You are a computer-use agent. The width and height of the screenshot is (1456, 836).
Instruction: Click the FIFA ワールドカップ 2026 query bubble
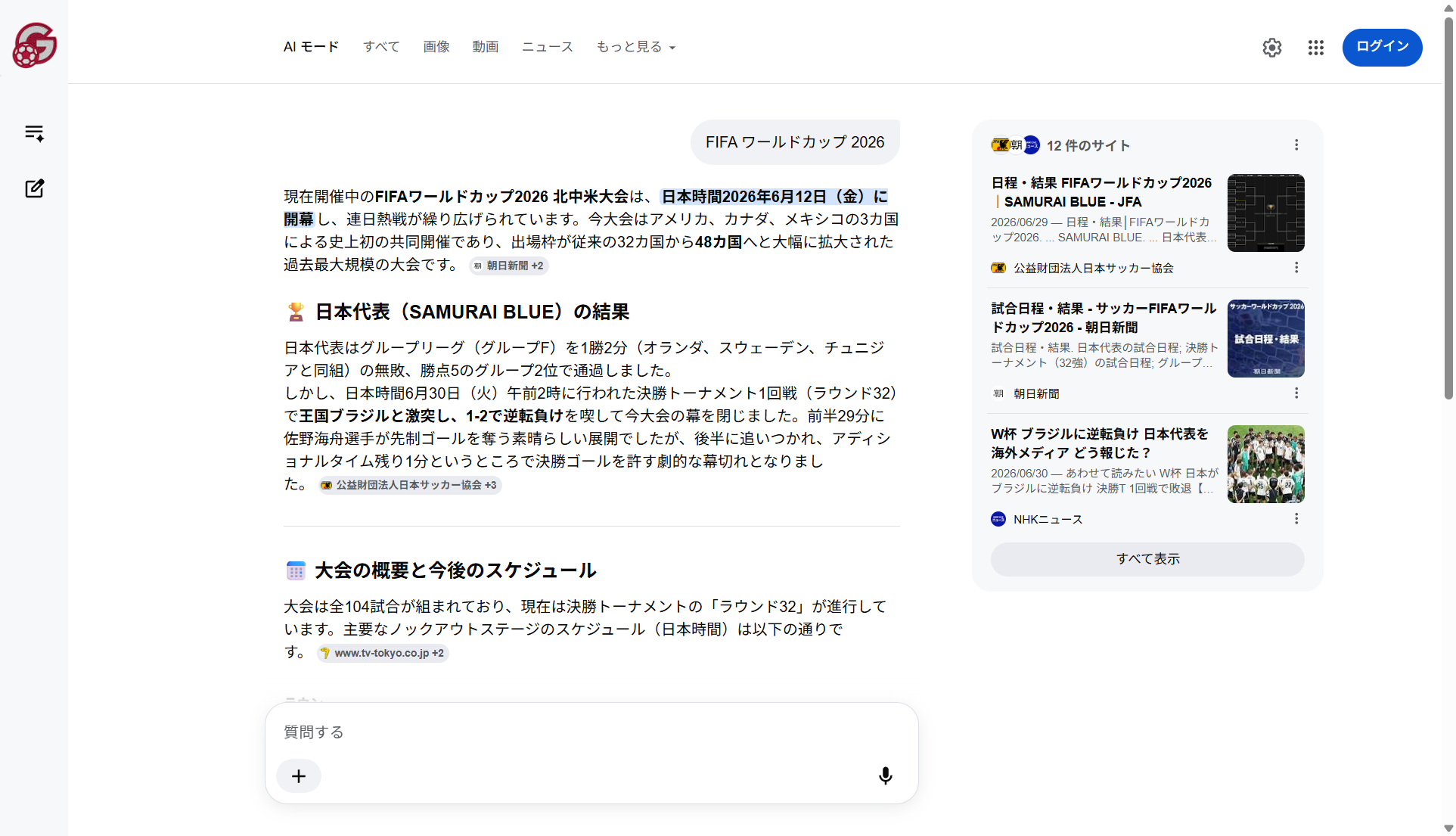click(795, 142)
